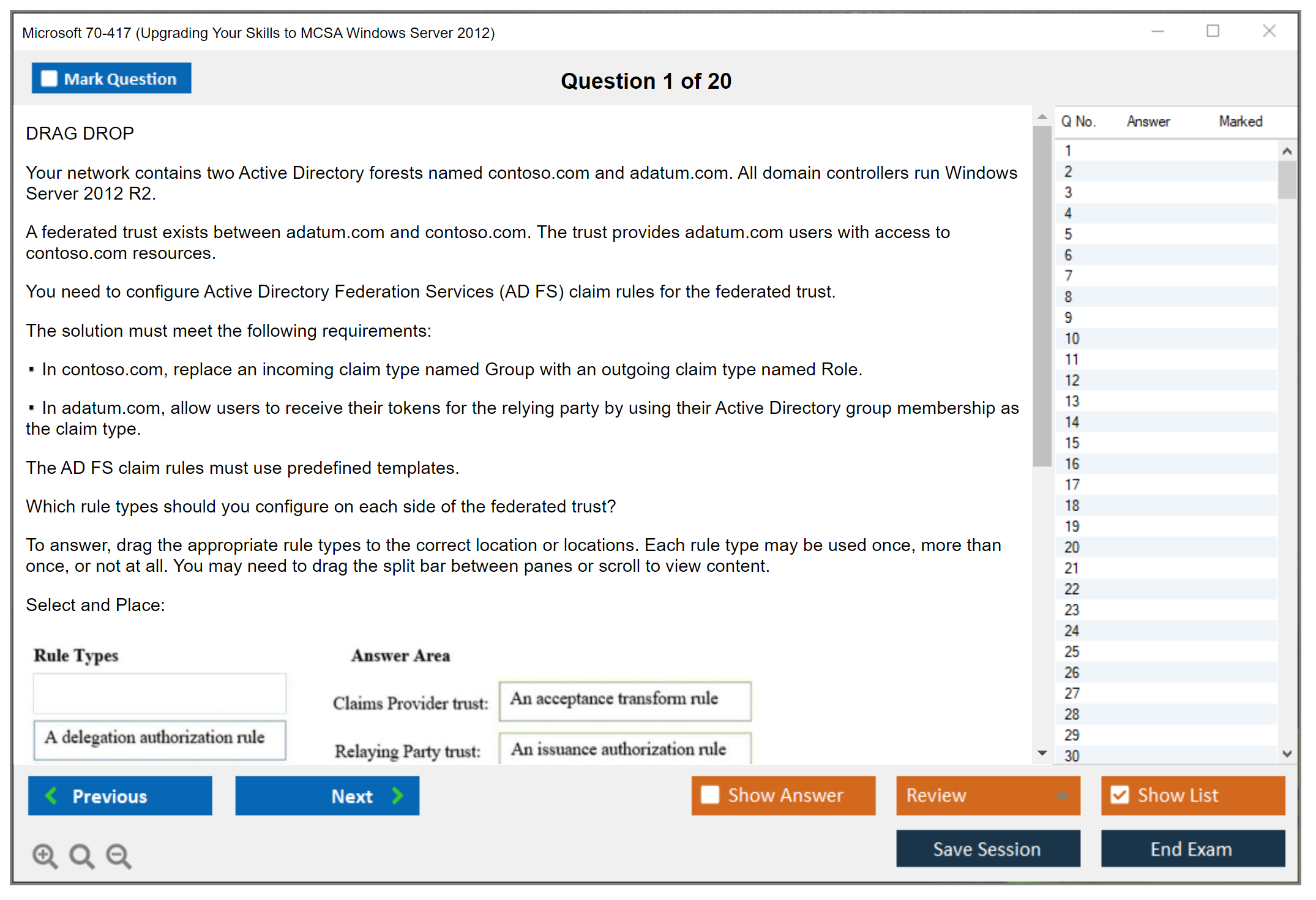Click the Save Session button

(987, 849)
